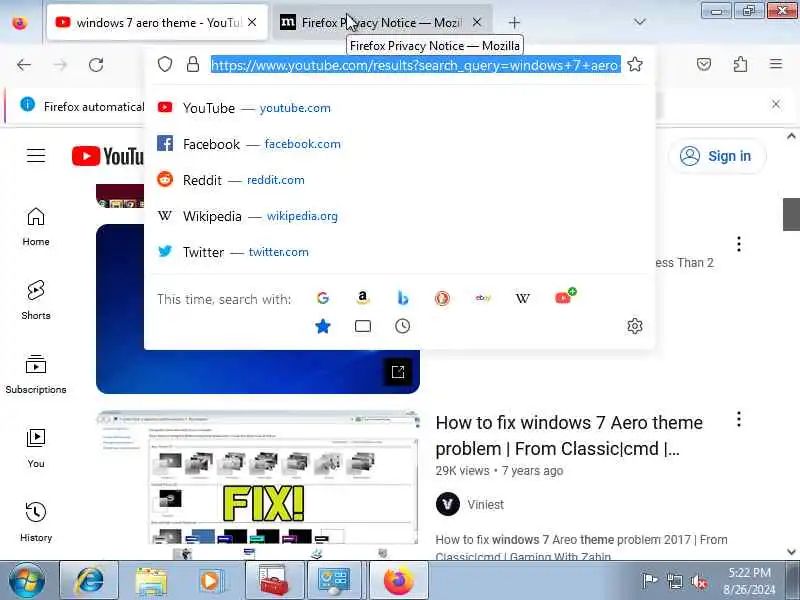Viewport: 800px width, 600px height.
Task: Switch to windows 7 aero theme YouTube tab
Action: click(x=157, y=22)
